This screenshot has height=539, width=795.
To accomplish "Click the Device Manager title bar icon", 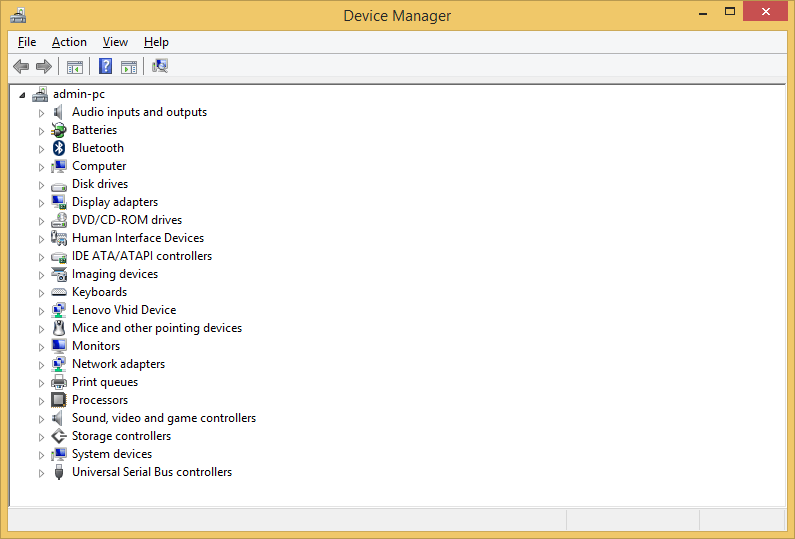I will 18,15.
